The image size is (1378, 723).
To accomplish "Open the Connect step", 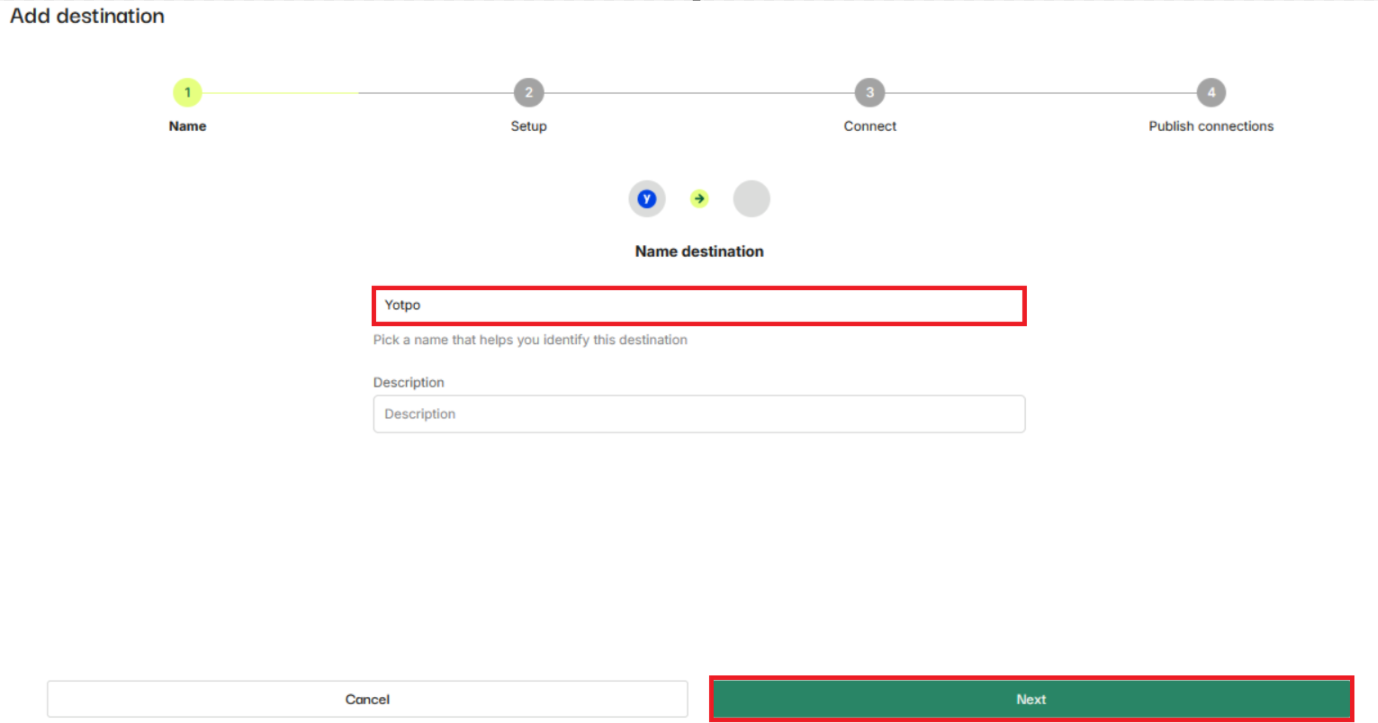I will click(x=869, y=126).
